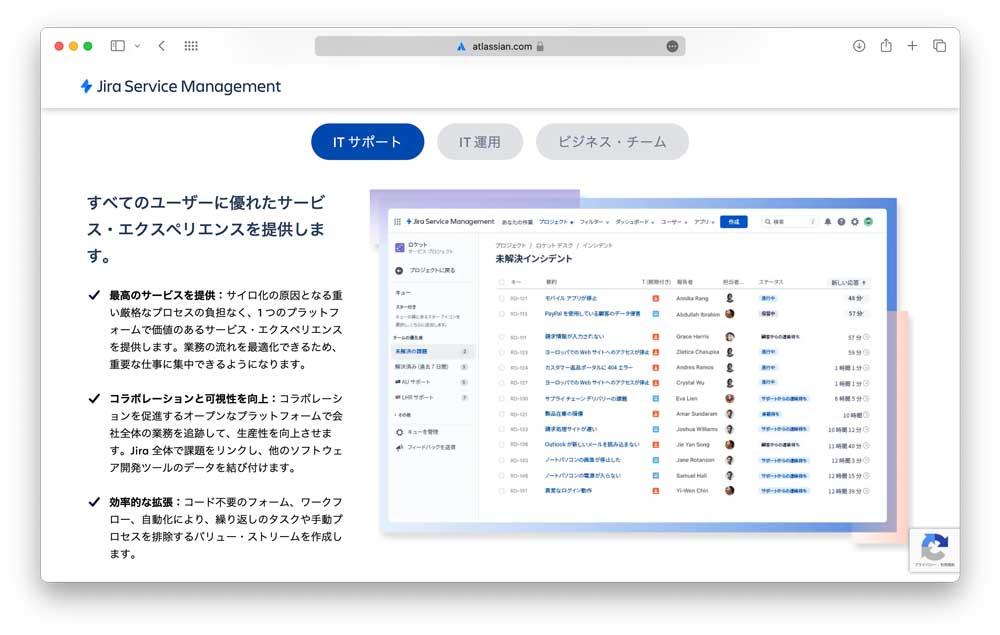Click the フィードバックを送信 megaphone icon
The image size is (1000, 635).
tap(399, 448)
